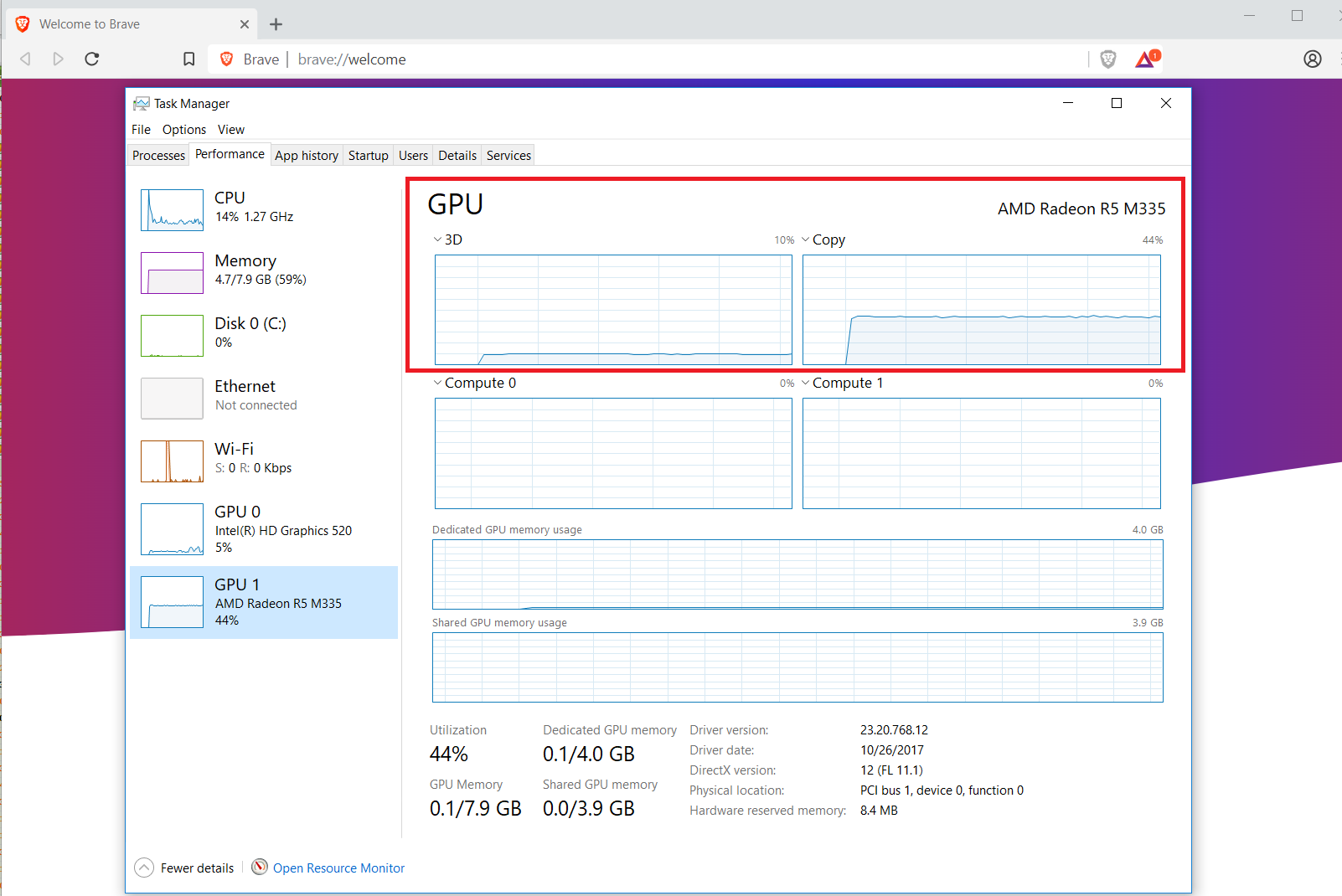Click the Dedicated GPU memory usage graph

pyautogui.click(x=797, y=574)
